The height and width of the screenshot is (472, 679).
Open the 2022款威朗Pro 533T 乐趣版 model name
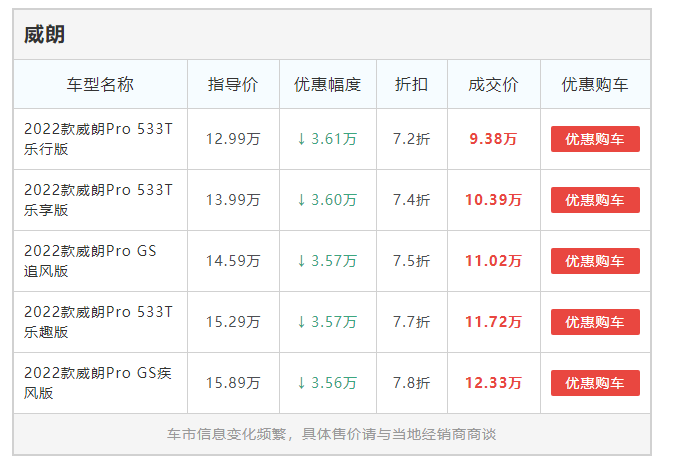pos(98,322)
